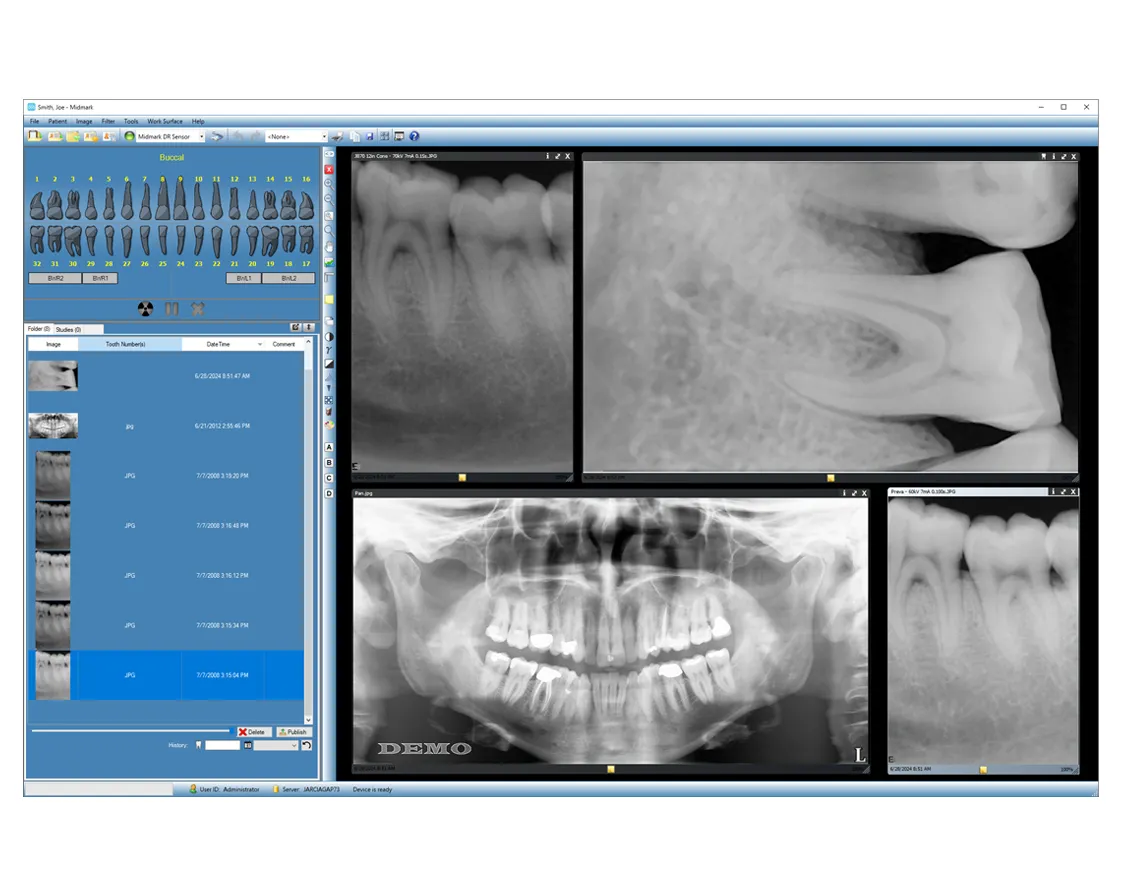
Task: Click the save floppy disk toolbar icon
Action: 370,136
